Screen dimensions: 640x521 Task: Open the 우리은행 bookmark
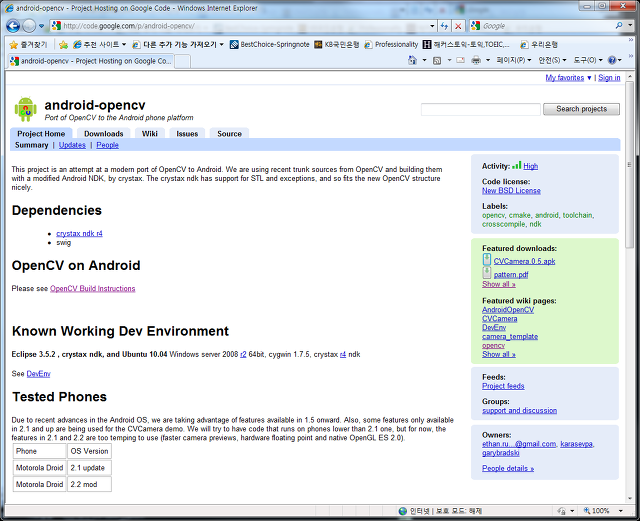pos(539,45)
